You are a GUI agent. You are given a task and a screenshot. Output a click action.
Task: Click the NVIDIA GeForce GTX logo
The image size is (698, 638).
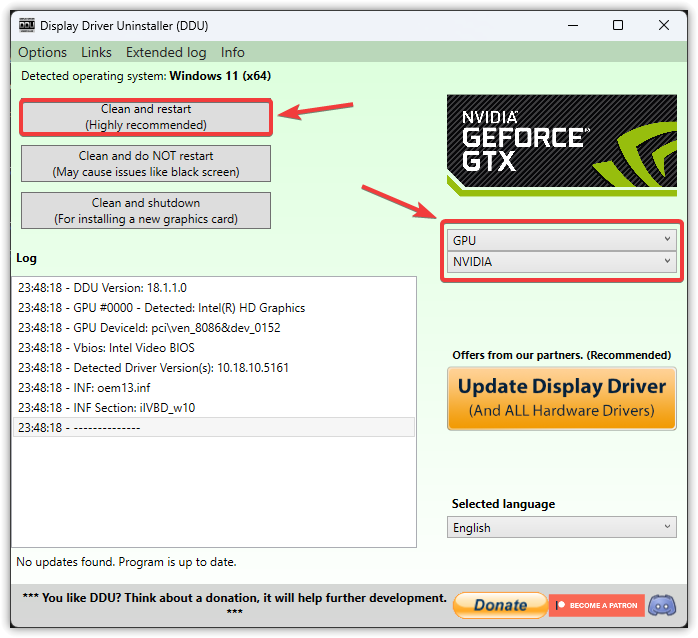click(561, 146)
